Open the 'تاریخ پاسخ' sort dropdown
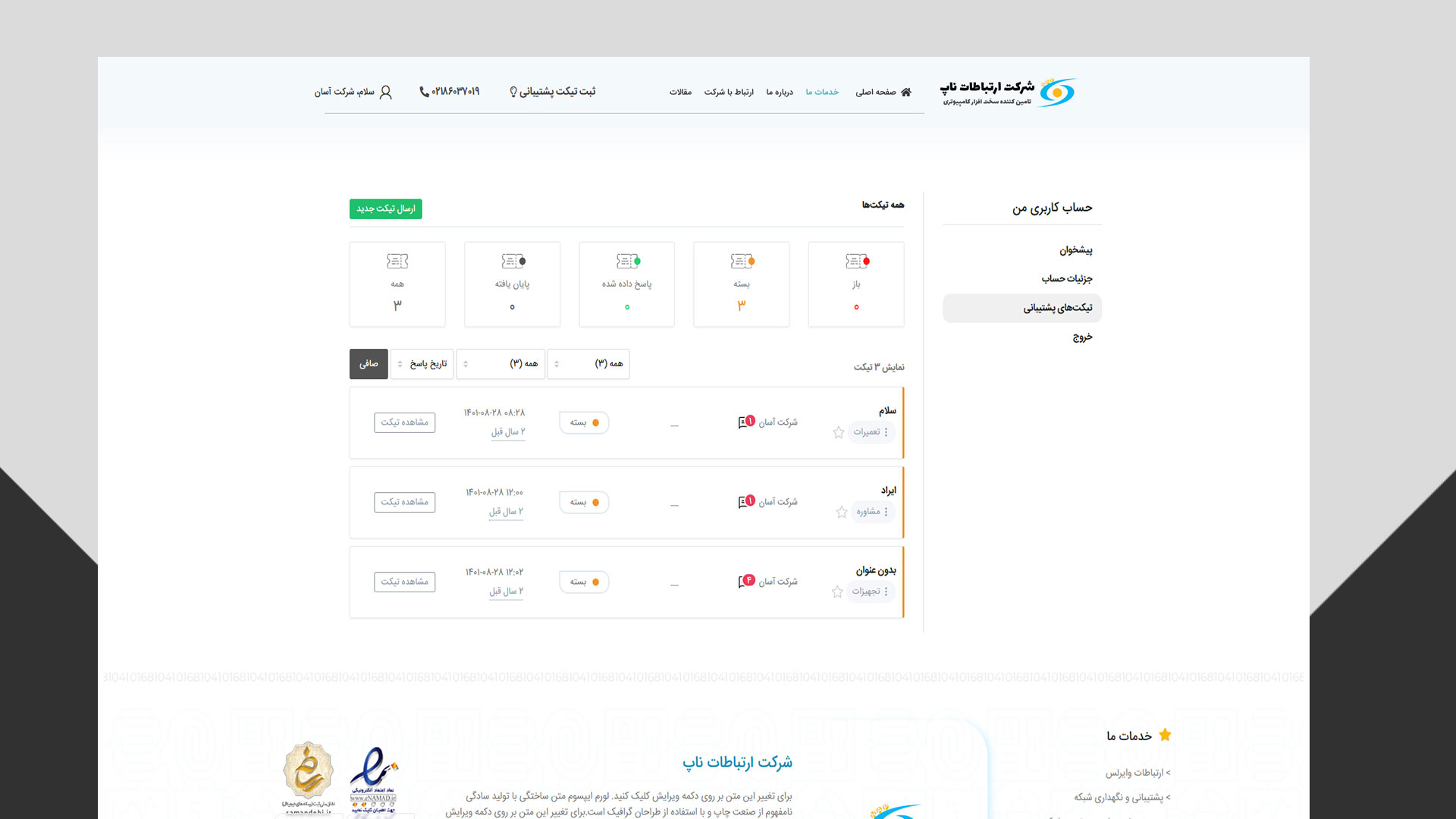This screenshot has height=819, width=1456. click(x=422, y=364)
